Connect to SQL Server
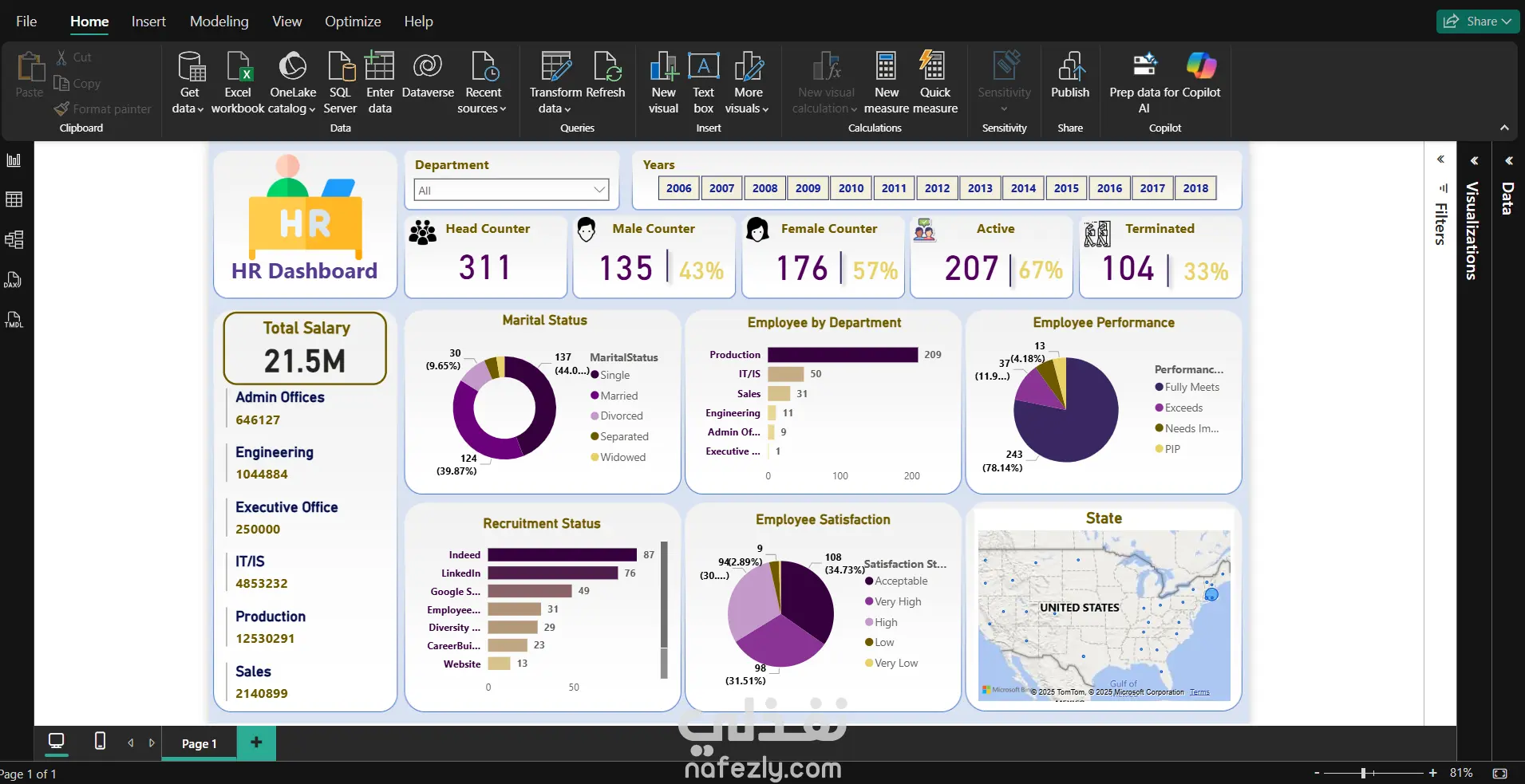The width and height of the screenshot is (1525, 784). tap(340, 82)
